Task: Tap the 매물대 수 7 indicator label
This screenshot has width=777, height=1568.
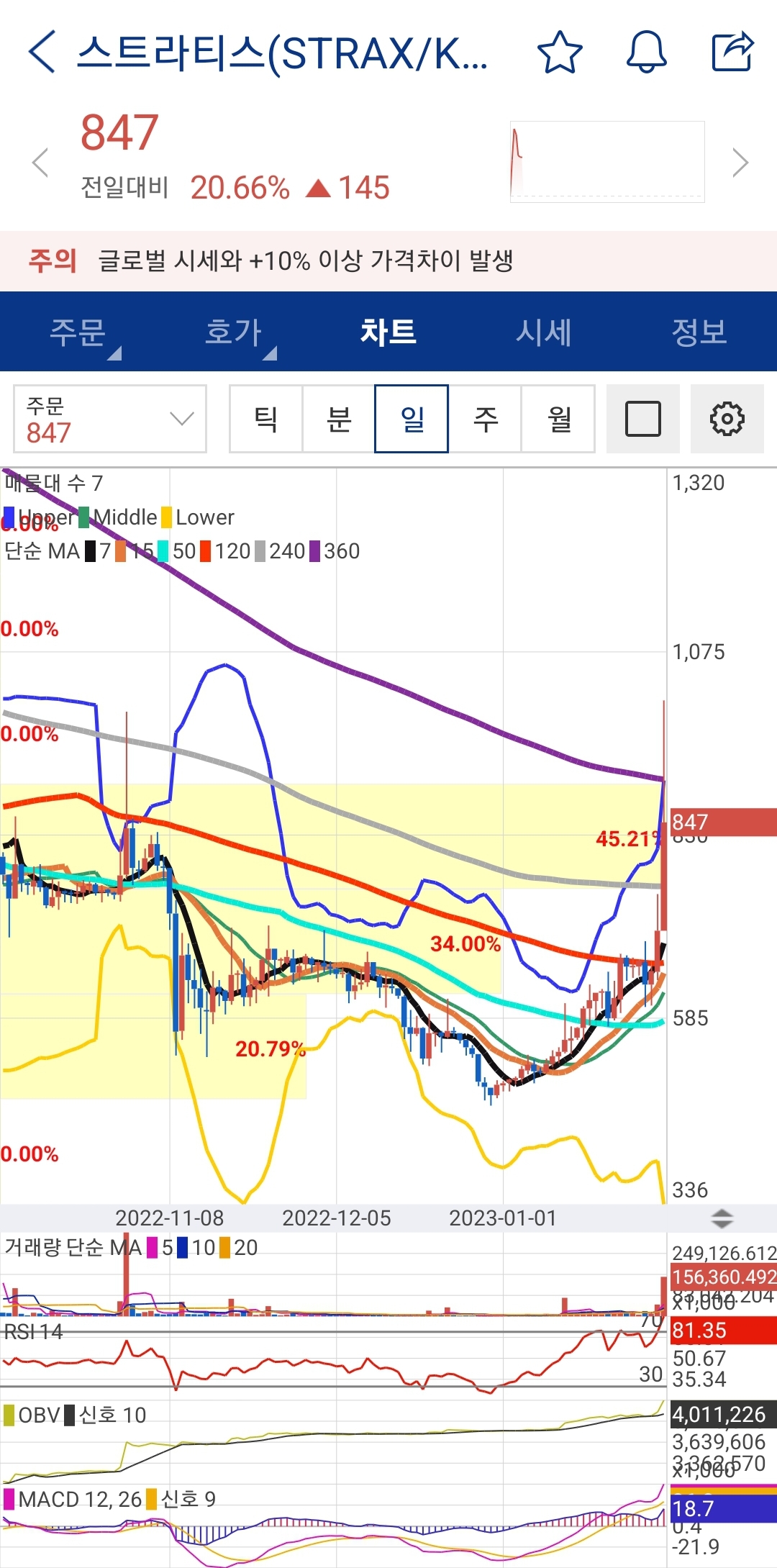Action: [54, 483]
